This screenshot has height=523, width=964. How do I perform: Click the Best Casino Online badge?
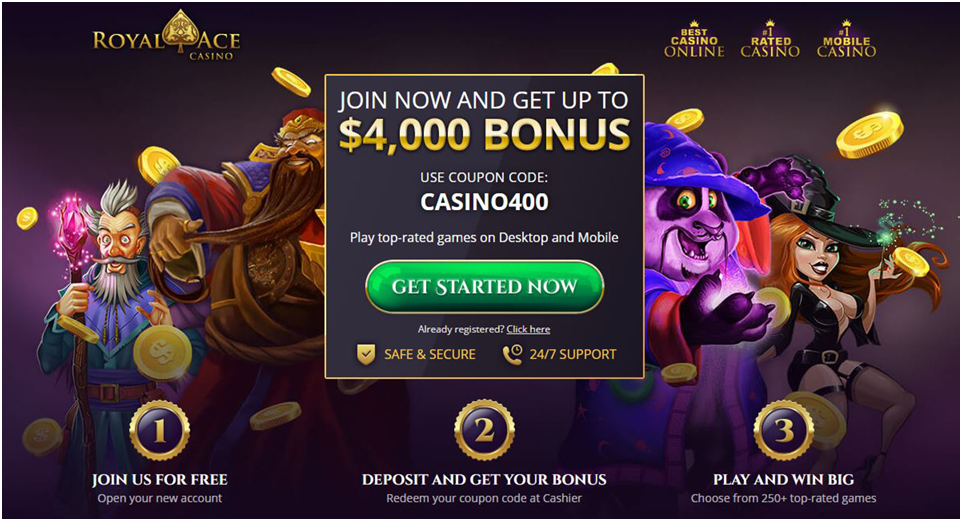click(694, 39)
